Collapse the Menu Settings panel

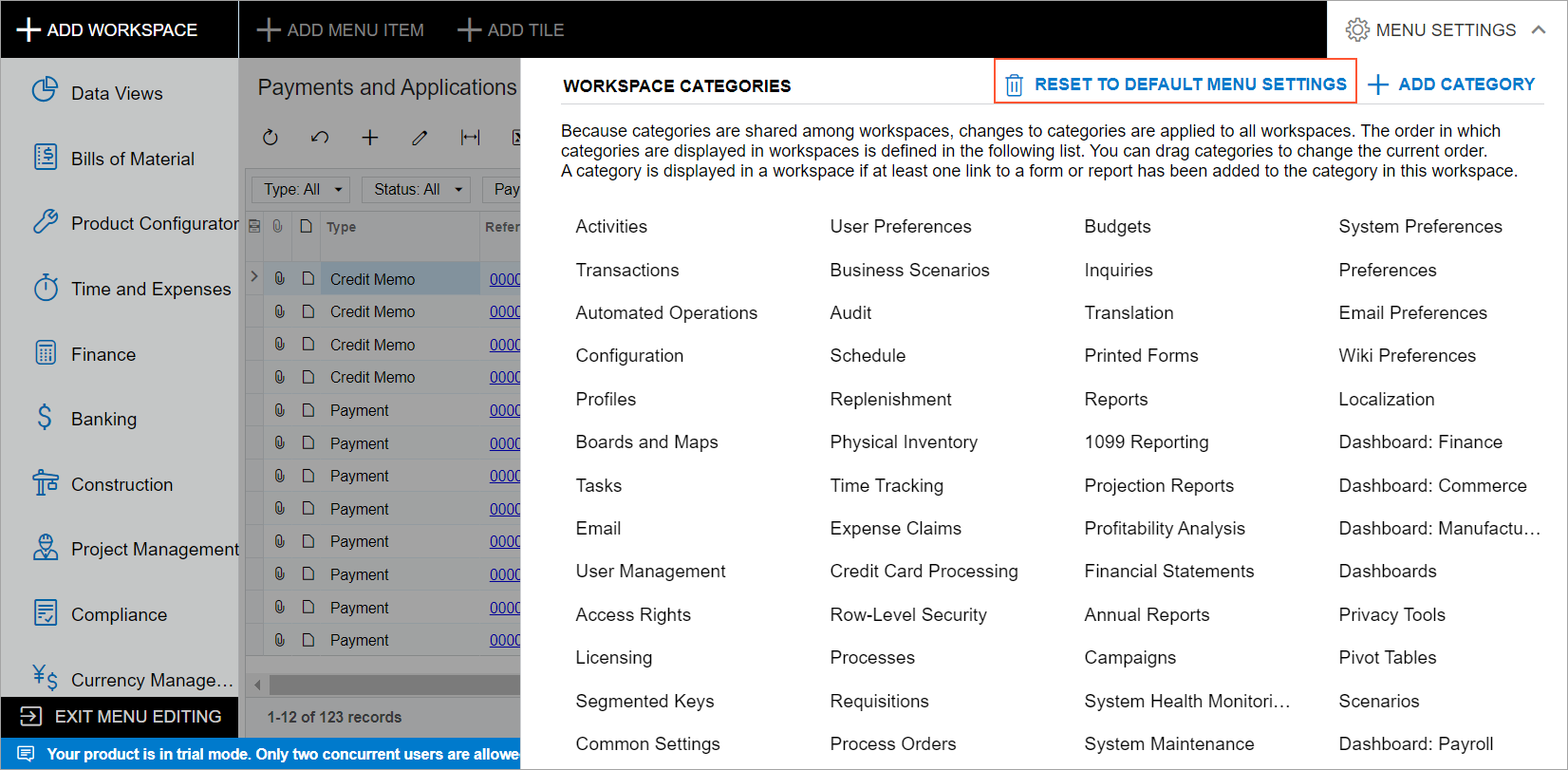[1539, 30]
